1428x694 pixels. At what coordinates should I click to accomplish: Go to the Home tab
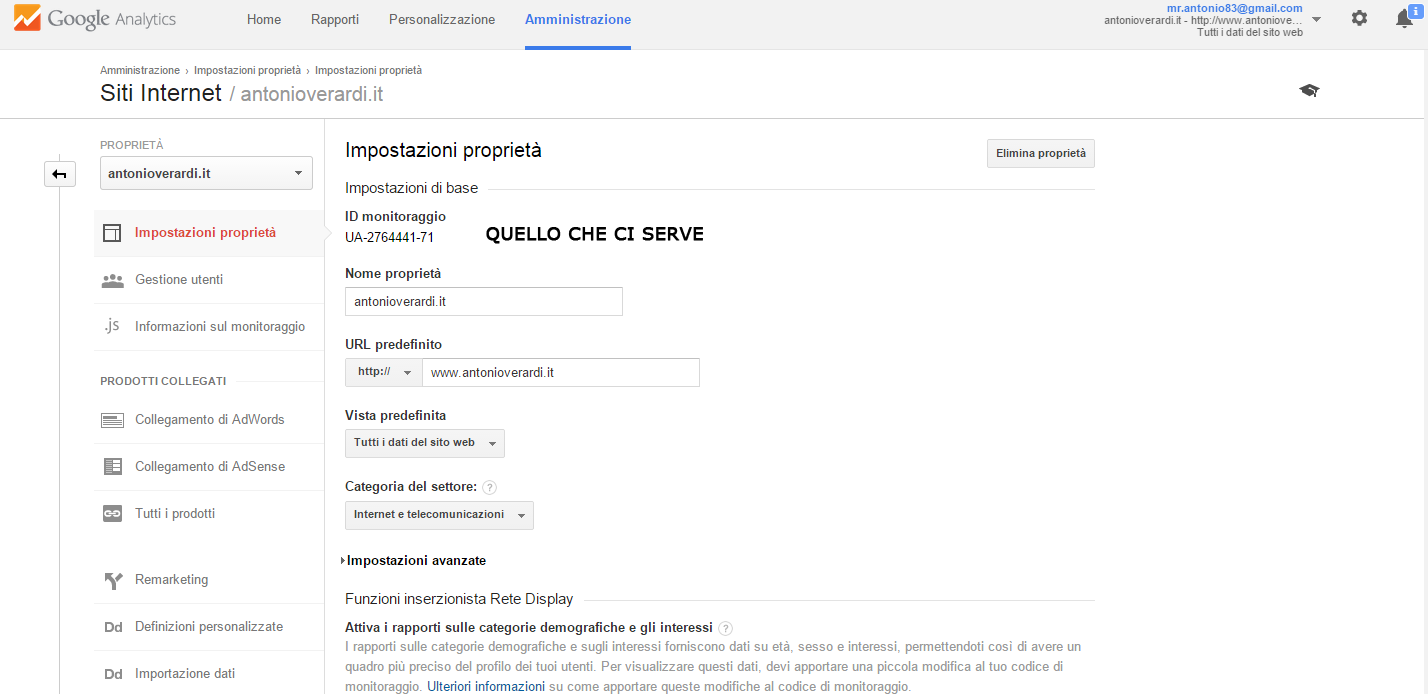click(x=264, y=20)
